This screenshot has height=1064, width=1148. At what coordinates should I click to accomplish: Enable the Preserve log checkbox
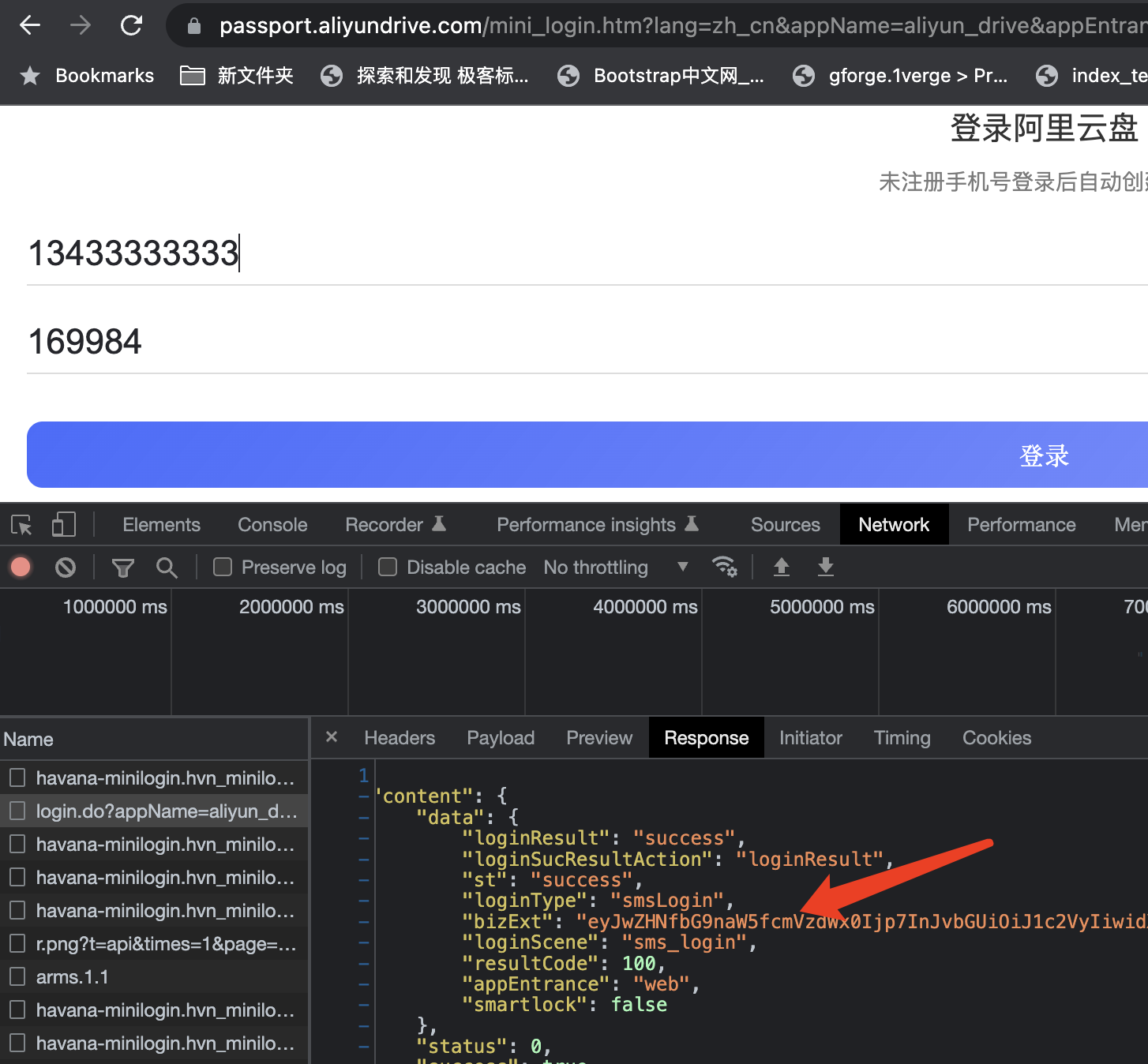(x=222, y=567)
